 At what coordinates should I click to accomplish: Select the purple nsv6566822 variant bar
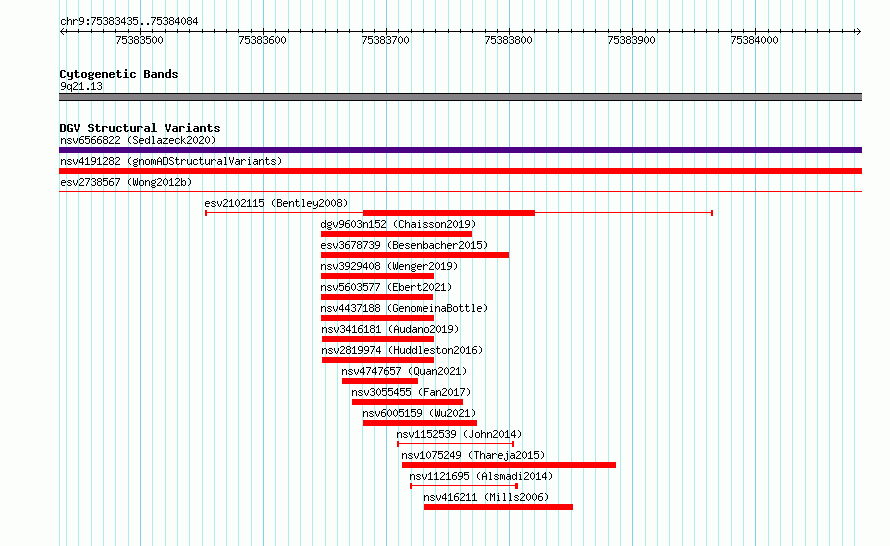tap(460, 150)
